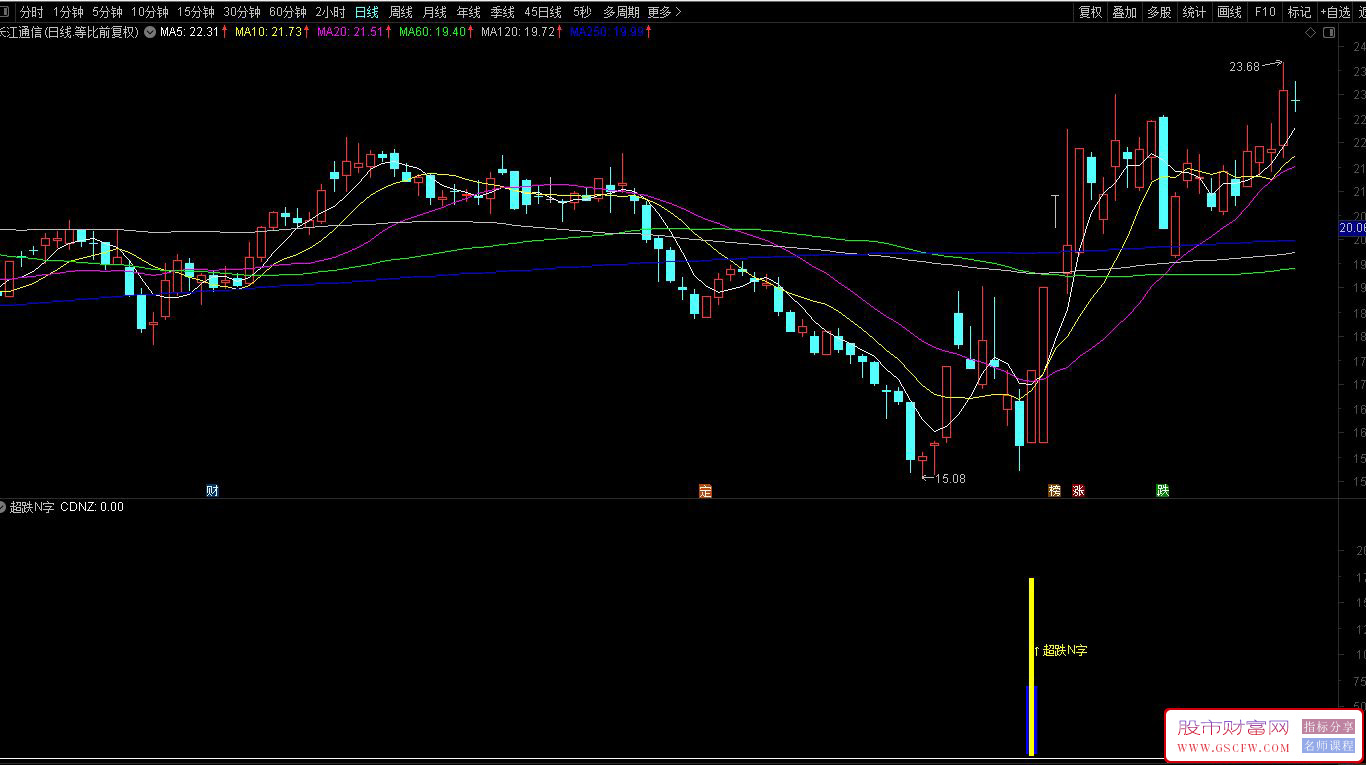Click the 15.08 low price annotation

[x=950, y=479]
